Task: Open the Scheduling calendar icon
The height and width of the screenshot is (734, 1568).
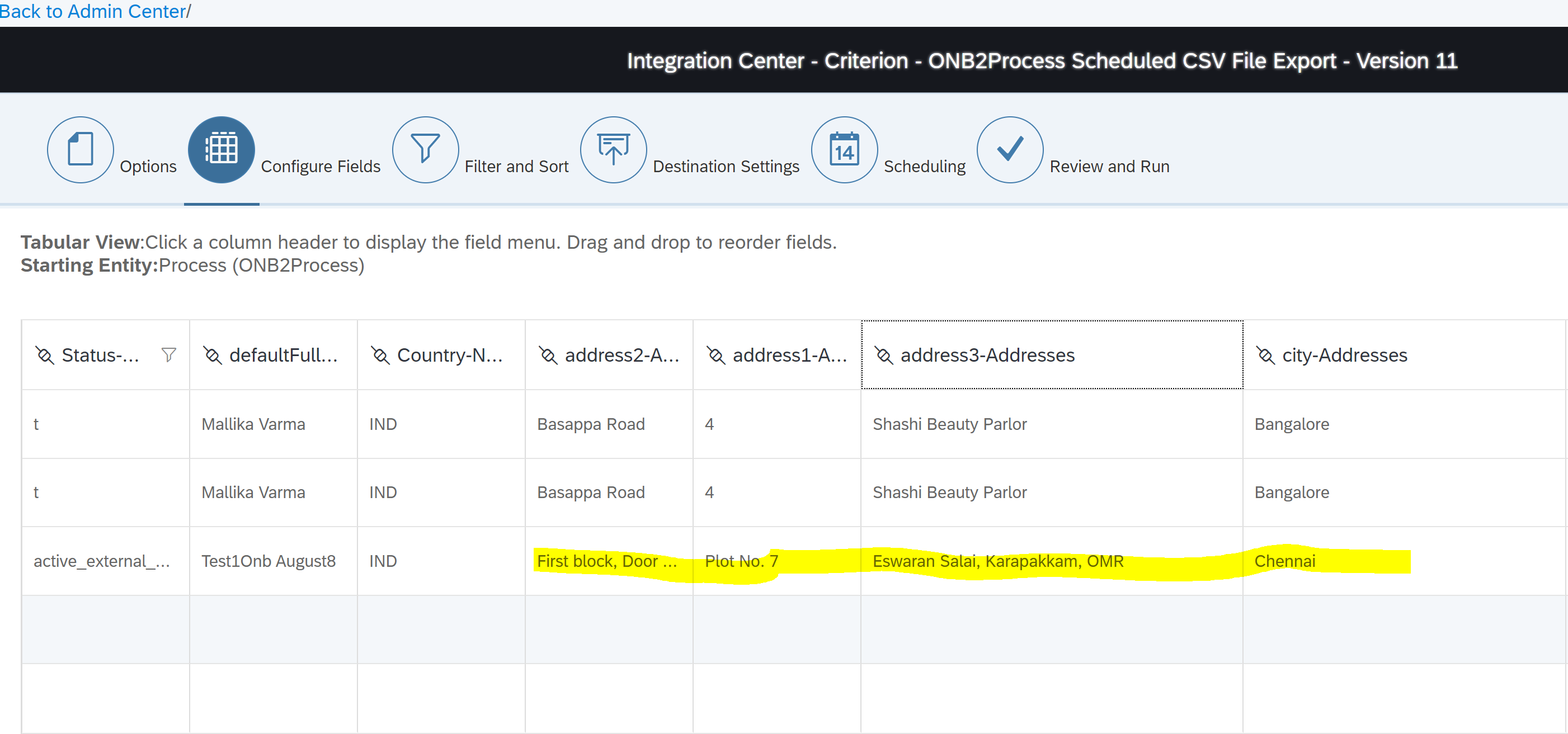Action: pyautogui.click(x=845, y=149)
